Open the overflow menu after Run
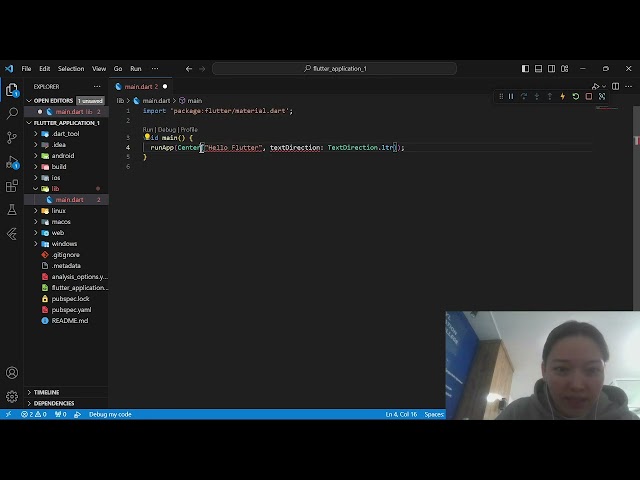The image size is (640, 480). (x=155, y=69)
